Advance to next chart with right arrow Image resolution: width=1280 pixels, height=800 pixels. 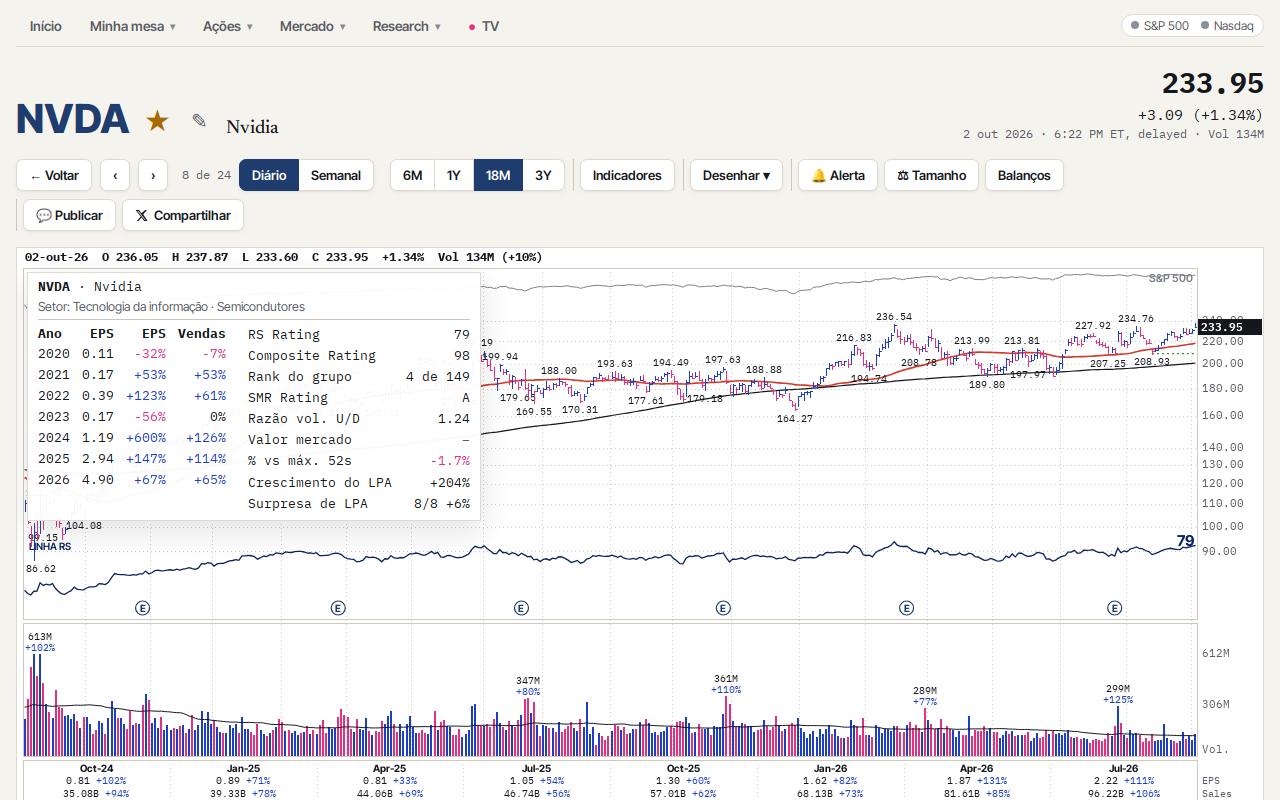pos(152,175)
